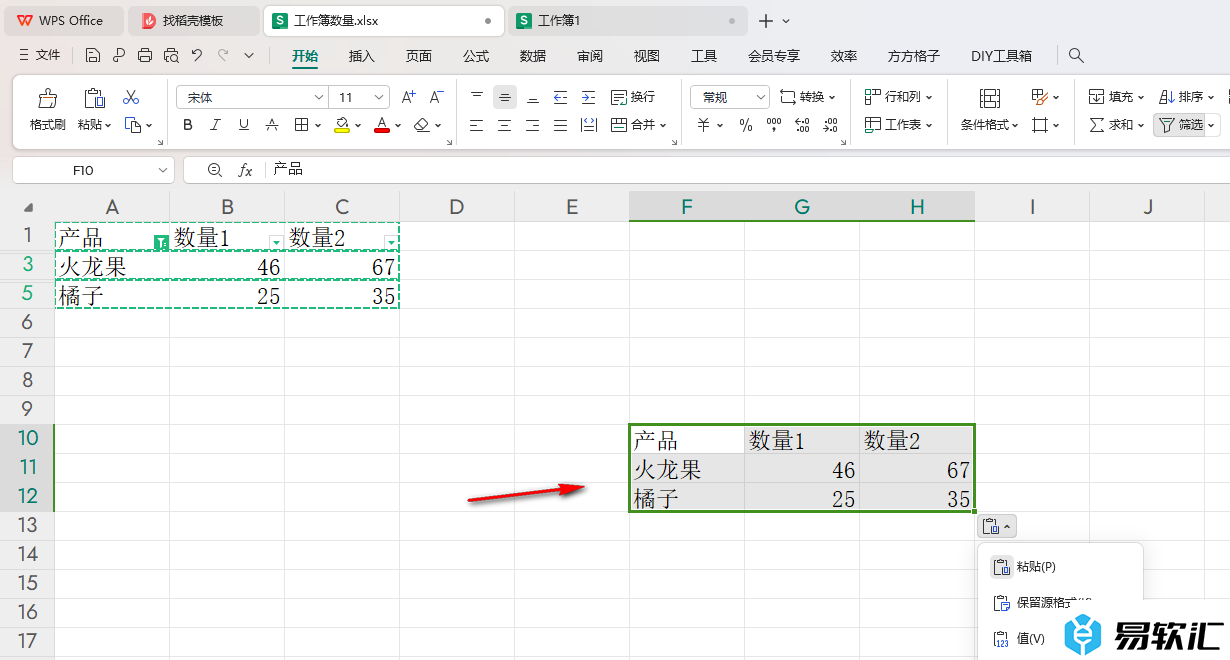Screen dimensions: 1230x660
Task: Open the 文件 file menu
Action: [40, 55]
